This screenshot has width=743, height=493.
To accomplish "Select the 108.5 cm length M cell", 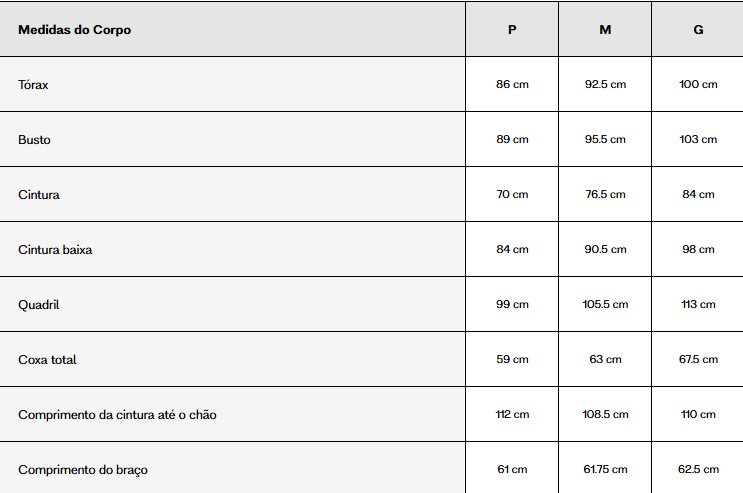I will tap(605, 414).
